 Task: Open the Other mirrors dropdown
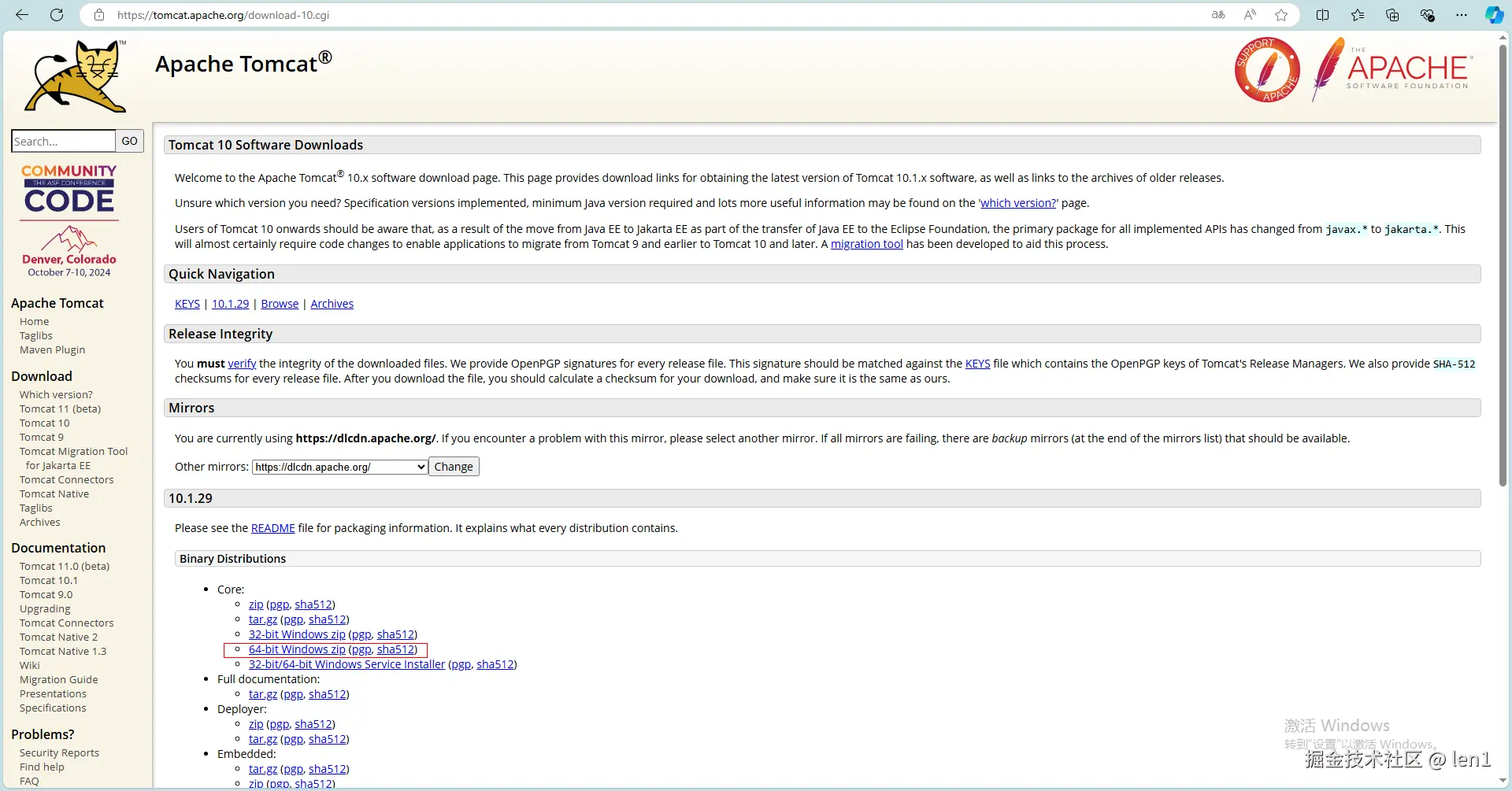coord(339,467)
